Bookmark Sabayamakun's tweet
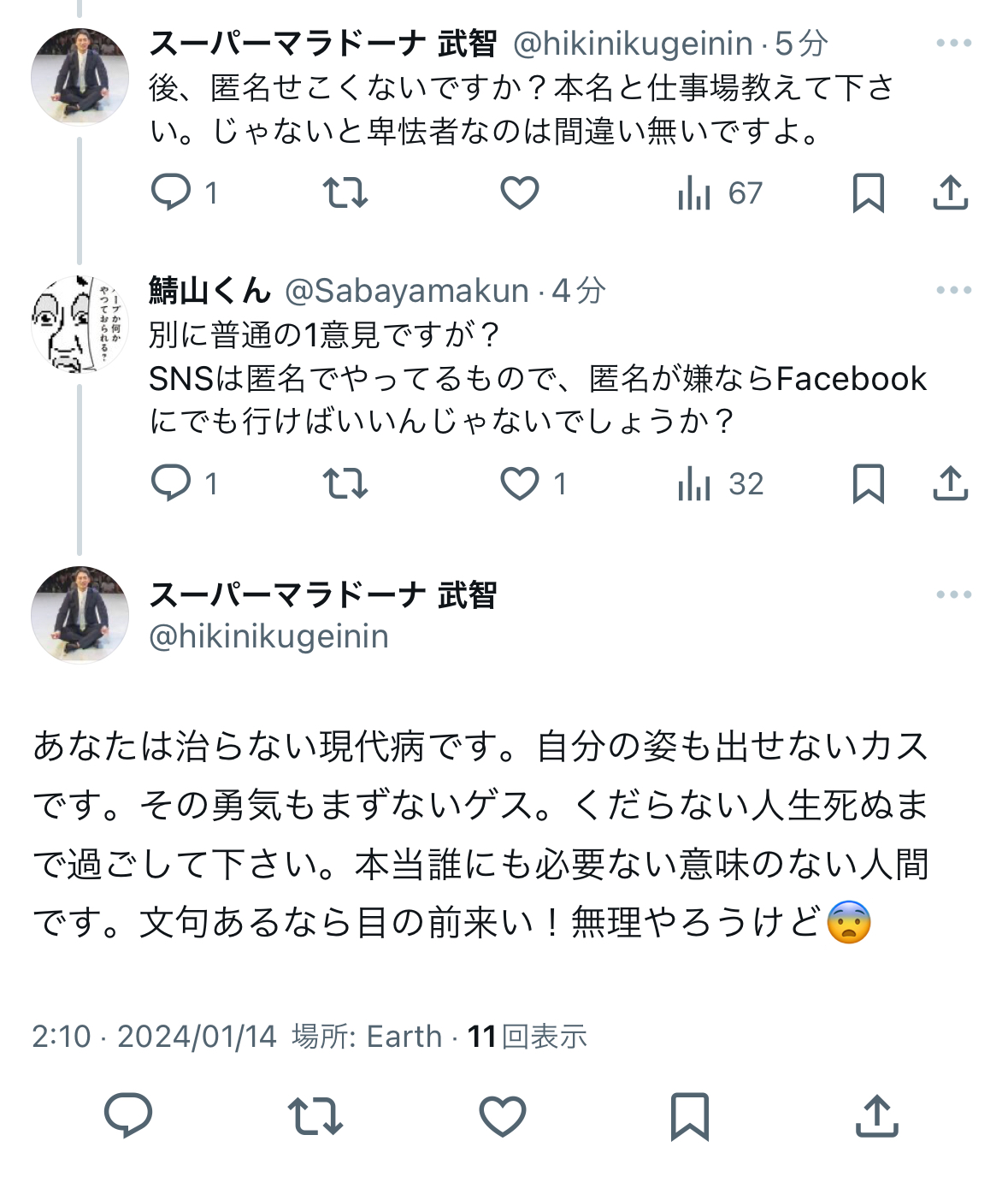This screenshot has height=1200, width=1008. click(868, 483)
